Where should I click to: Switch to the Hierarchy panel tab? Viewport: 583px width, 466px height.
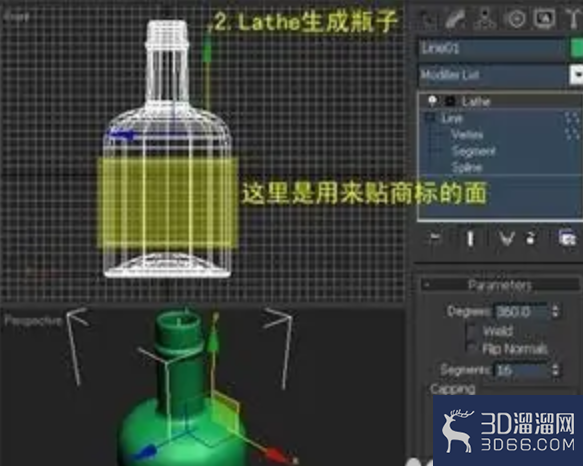point(485,19)
